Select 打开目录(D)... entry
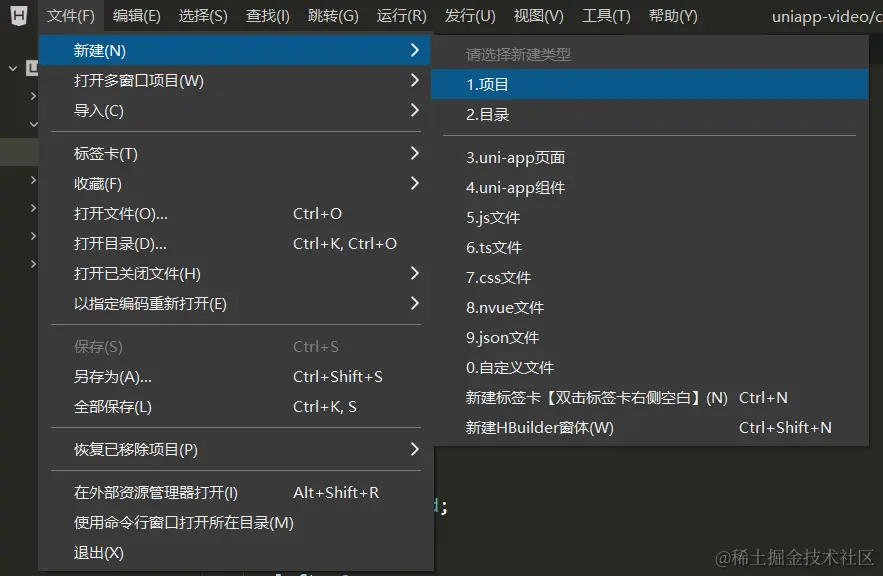 click(x=235, y=243)
